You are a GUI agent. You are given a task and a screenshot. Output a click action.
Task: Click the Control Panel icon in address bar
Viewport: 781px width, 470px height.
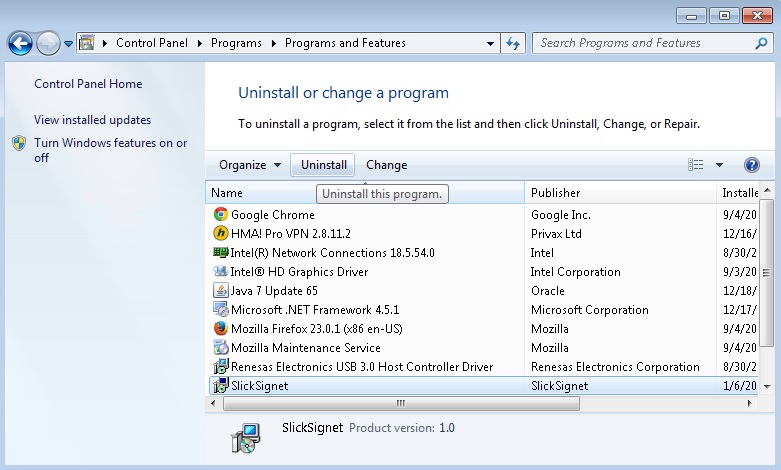click(87, 43)
